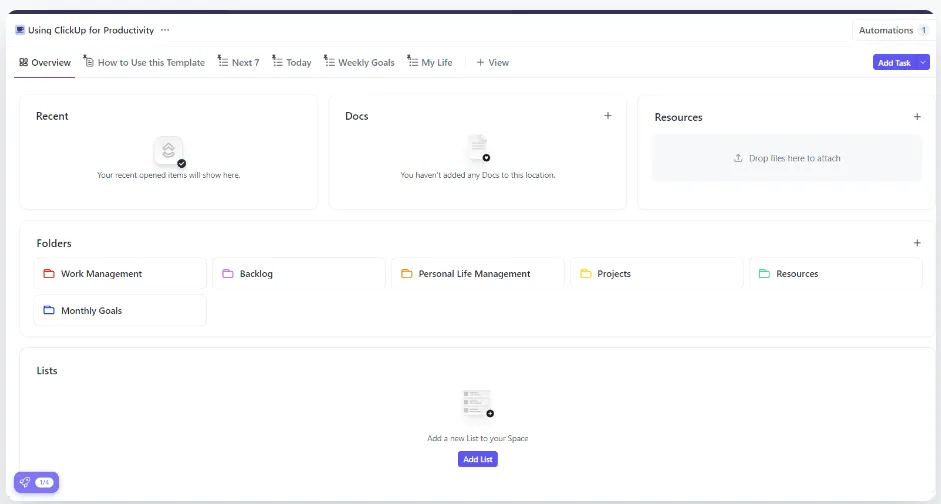Screen dimensions: 941x504
Task: Open the rocket onboarding widget 1/4
Action: [37, 482]
